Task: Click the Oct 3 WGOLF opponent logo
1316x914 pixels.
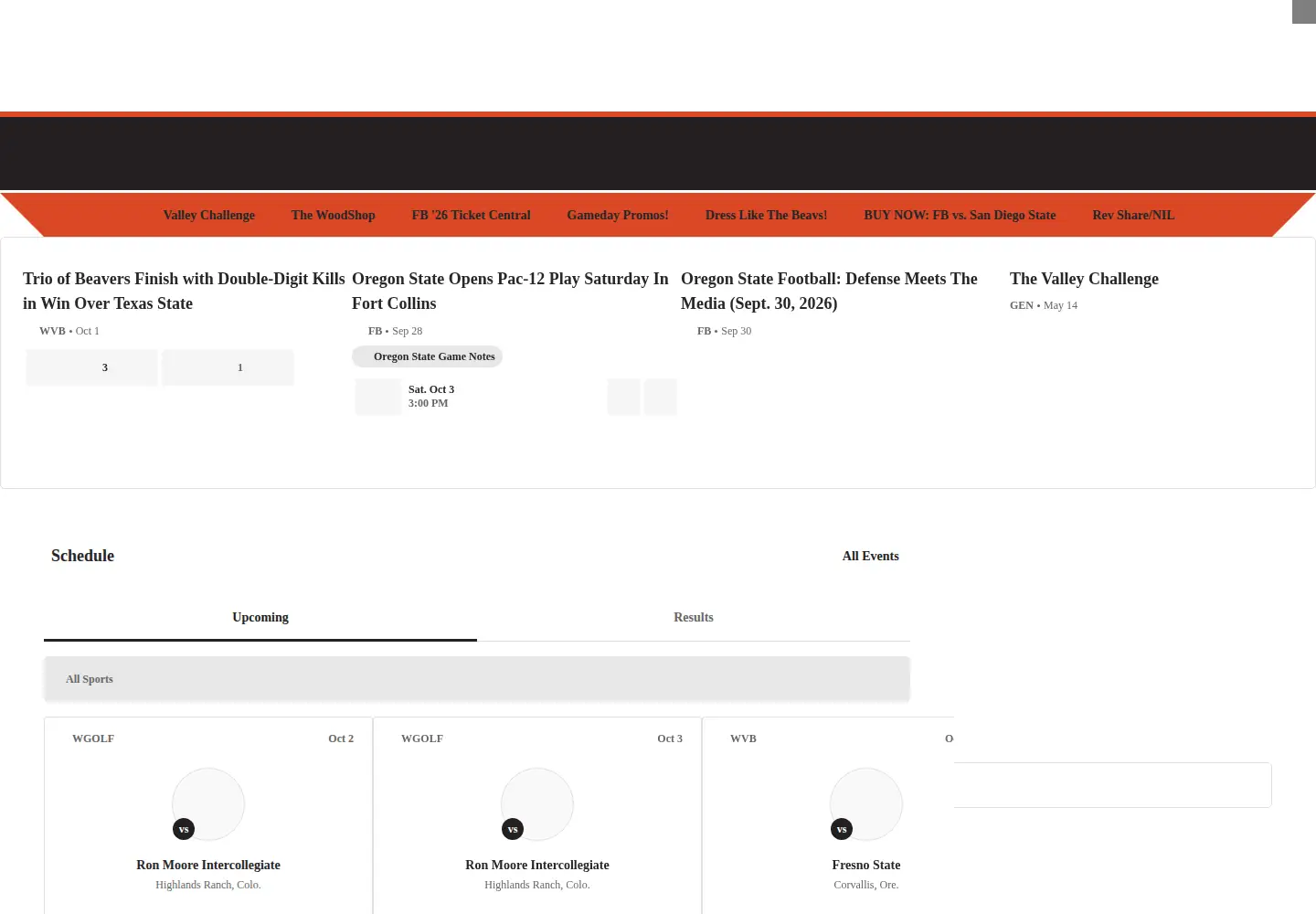Action: click(x=537, y=804)
